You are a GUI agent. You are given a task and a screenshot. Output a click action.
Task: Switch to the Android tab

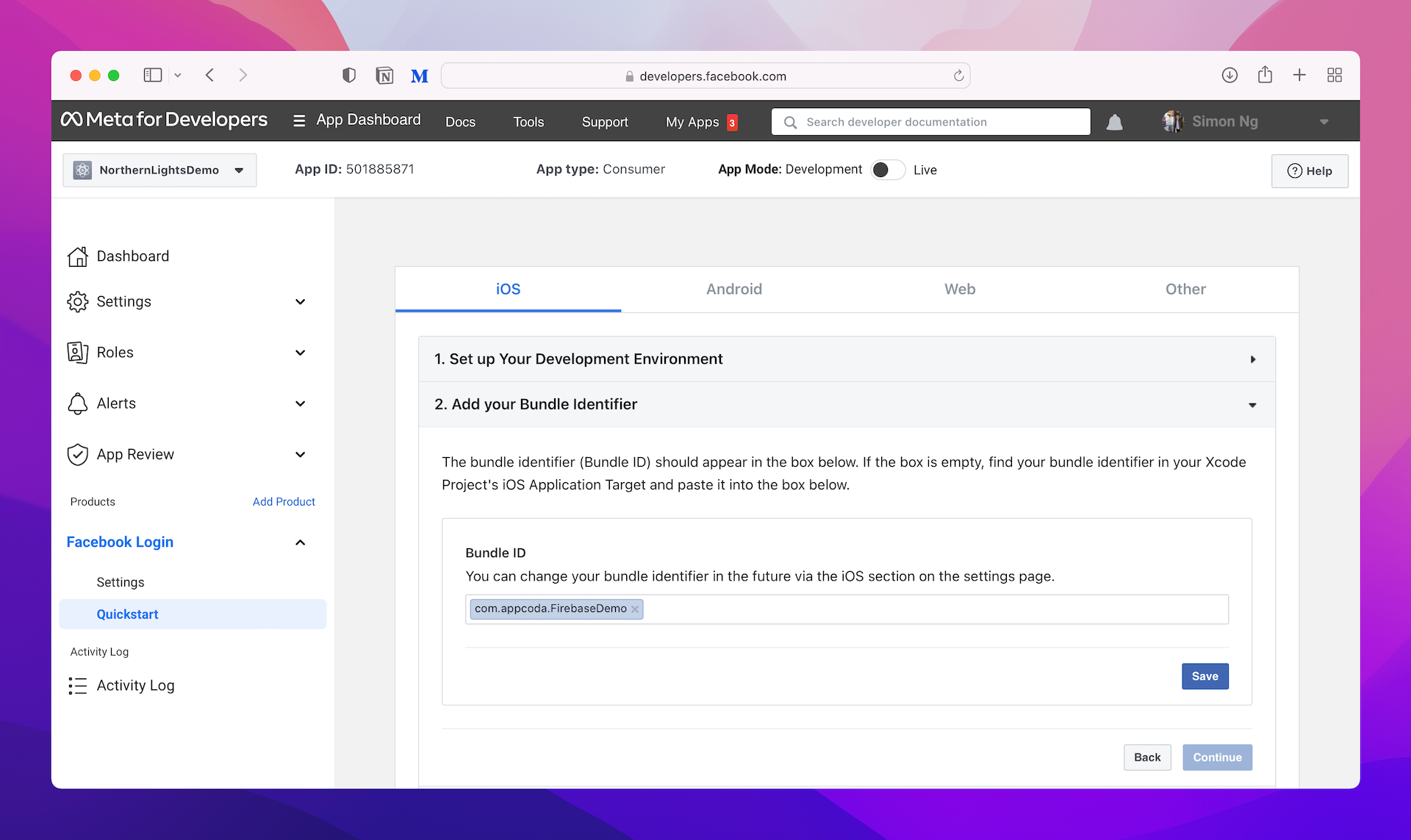pyautogui.click(x=733, y=290)
